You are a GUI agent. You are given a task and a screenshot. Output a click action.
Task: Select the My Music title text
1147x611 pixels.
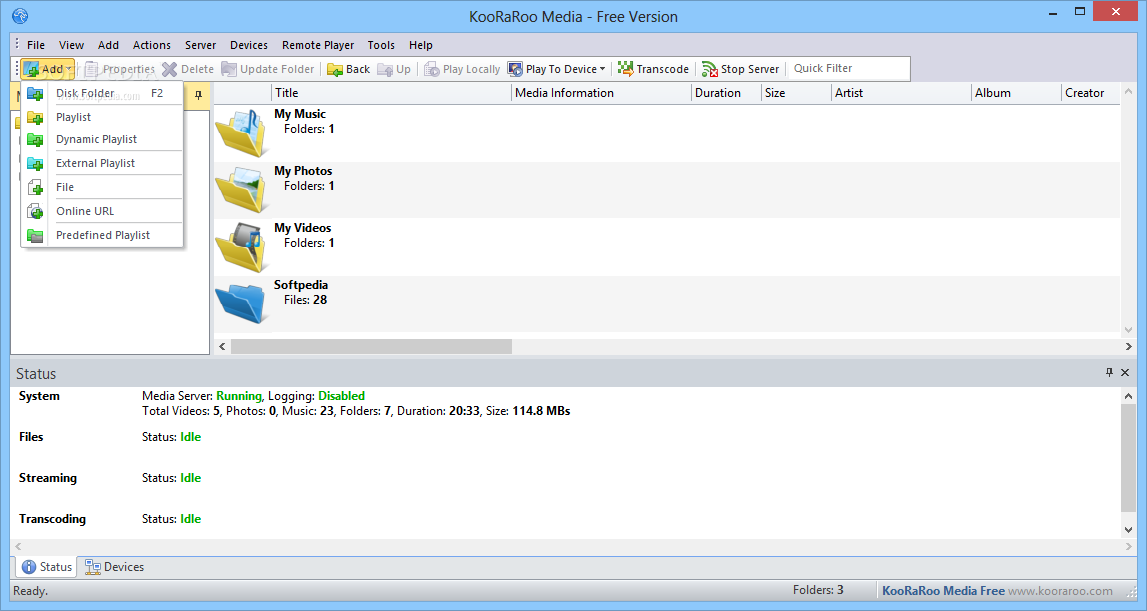coord(300,114)
